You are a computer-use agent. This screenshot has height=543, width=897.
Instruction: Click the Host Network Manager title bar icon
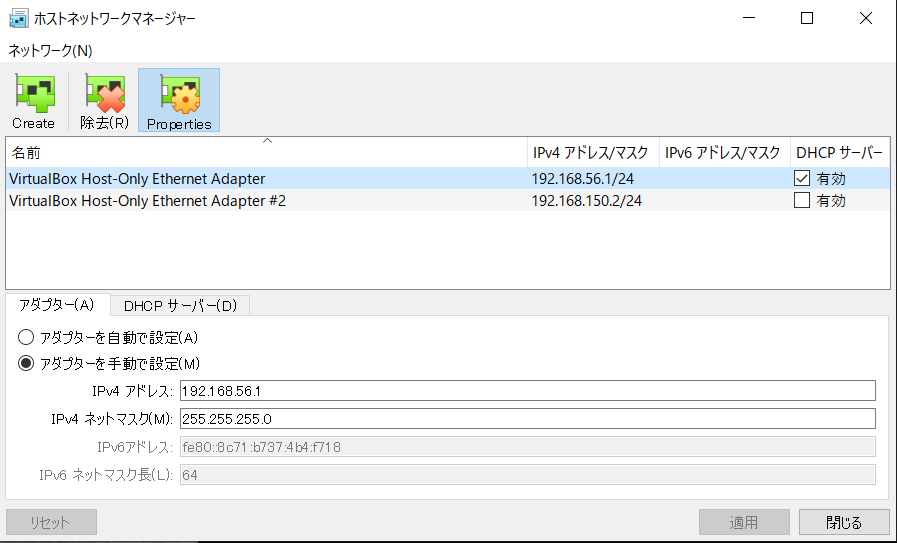tap(19, 18)
